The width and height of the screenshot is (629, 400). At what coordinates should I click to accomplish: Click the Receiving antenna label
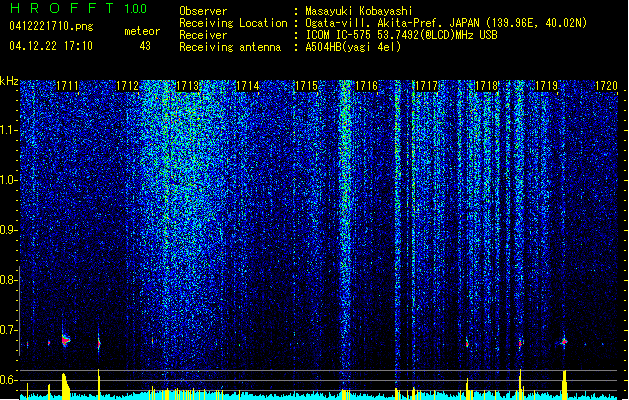point(230,47)
